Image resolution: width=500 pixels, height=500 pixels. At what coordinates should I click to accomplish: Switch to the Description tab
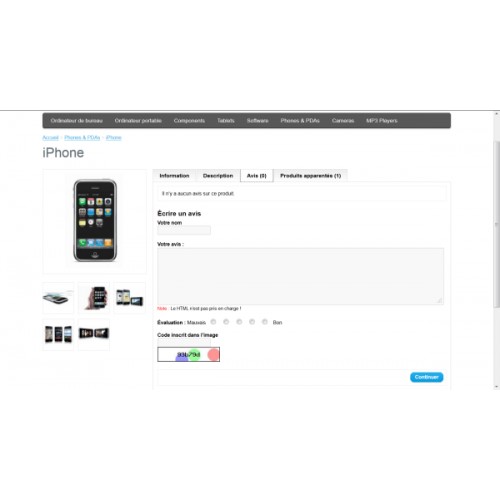(218, 176)
